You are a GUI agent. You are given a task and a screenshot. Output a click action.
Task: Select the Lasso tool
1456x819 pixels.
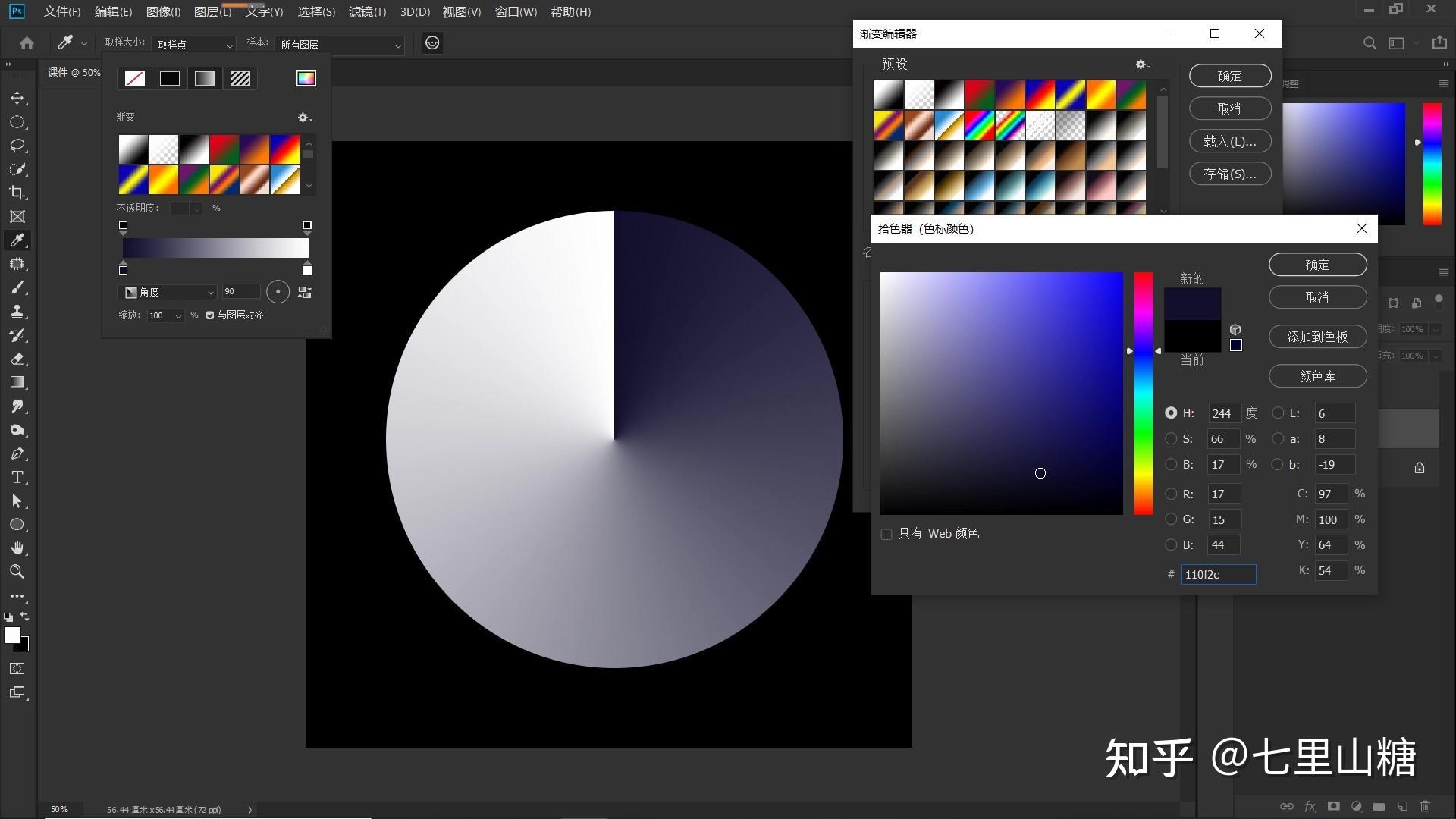17,146
